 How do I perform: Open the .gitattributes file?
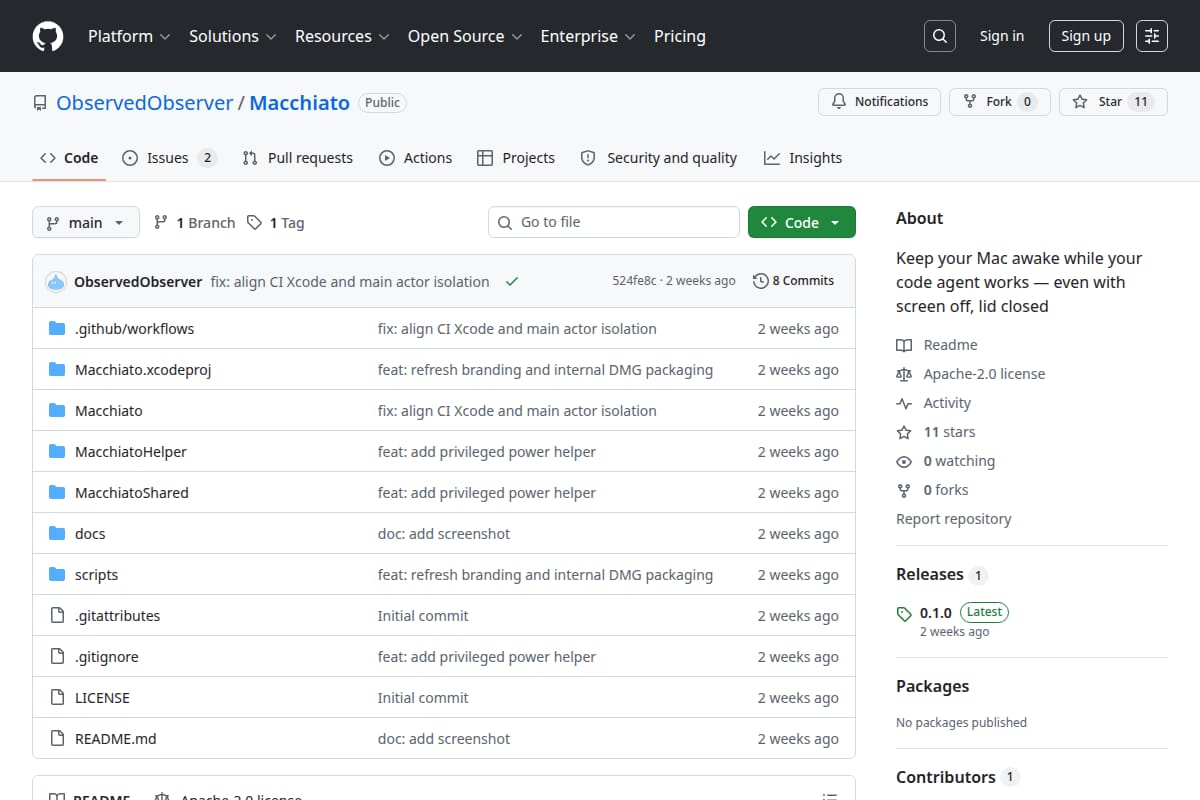pos(117,616)
